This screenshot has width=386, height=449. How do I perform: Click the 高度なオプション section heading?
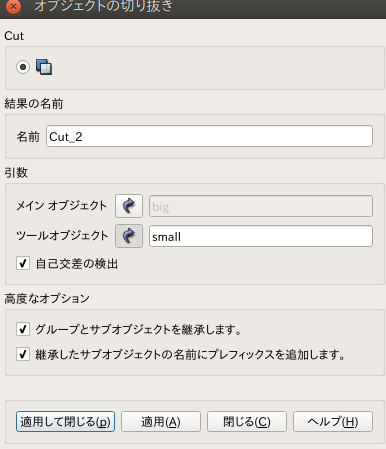47,298
